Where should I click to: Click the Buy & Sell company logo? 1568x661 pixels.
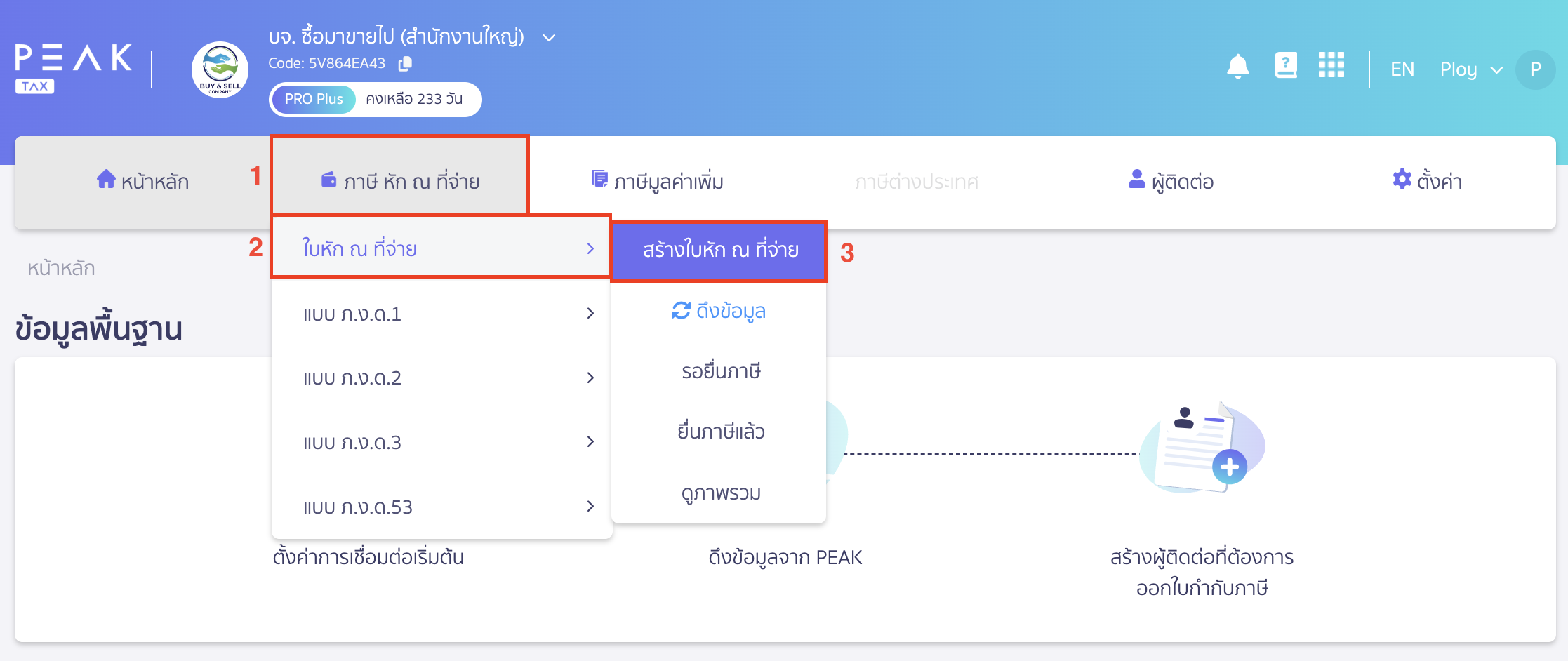pos(220,70)
